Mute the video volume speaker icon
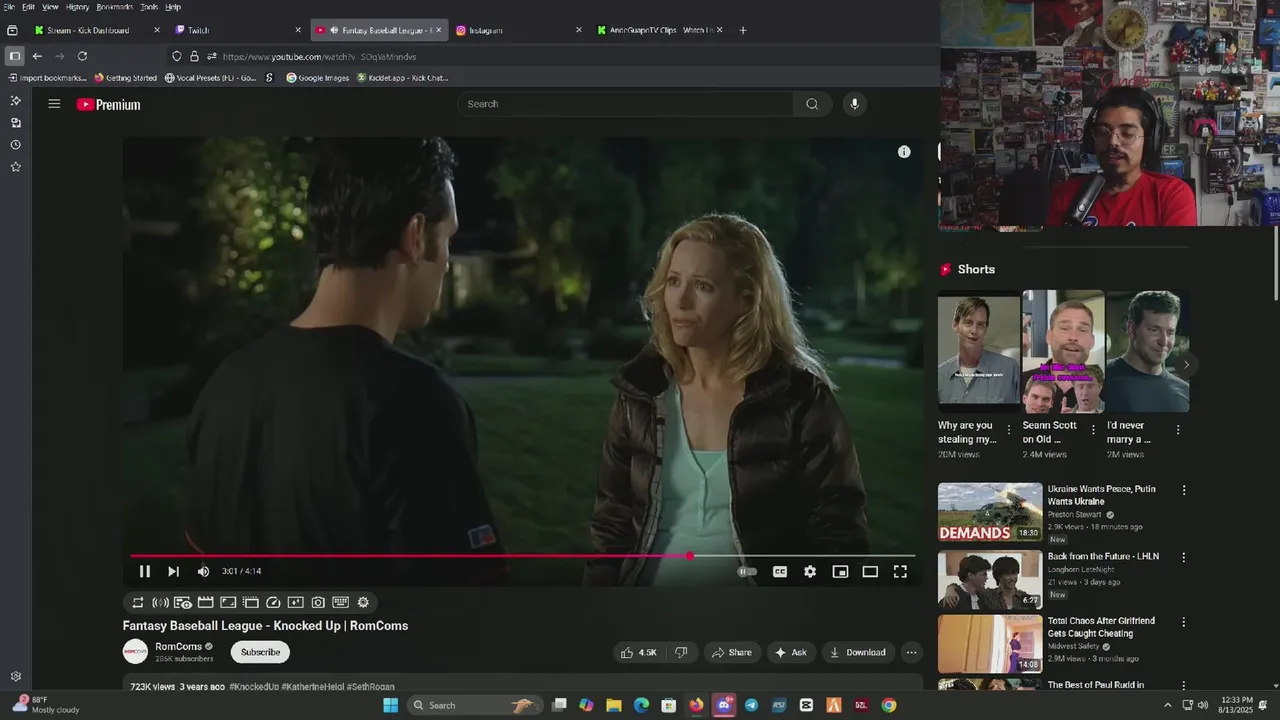The image size is (1280, 720). click(203, 571)
